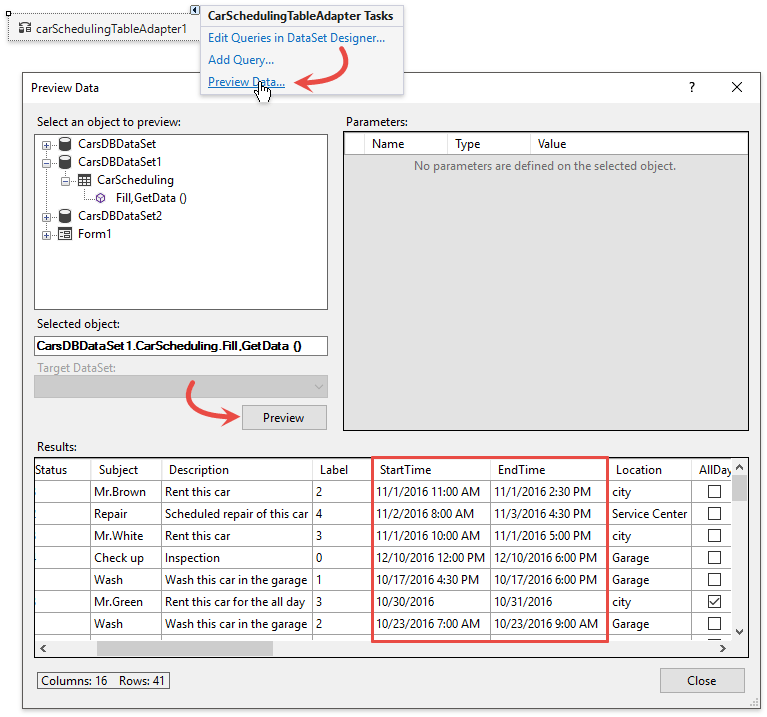Image resolution: width=767 pixels, height=717 pixels.
Task: Check AllDay box for Mr.Brown row
Action: [x=714, y=492]
